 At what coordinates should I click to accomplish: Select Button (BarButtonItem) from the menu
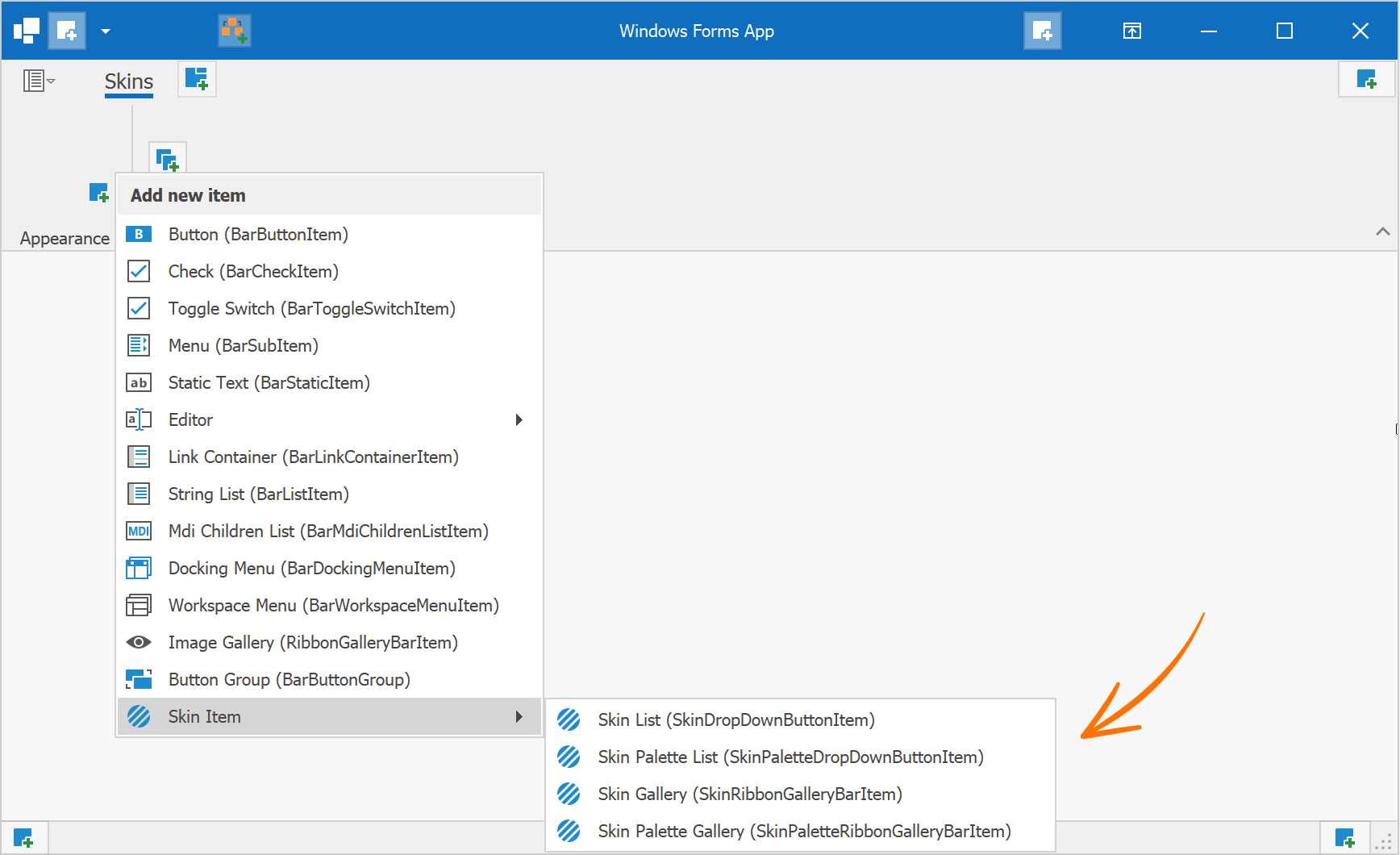tap(258, 234)
